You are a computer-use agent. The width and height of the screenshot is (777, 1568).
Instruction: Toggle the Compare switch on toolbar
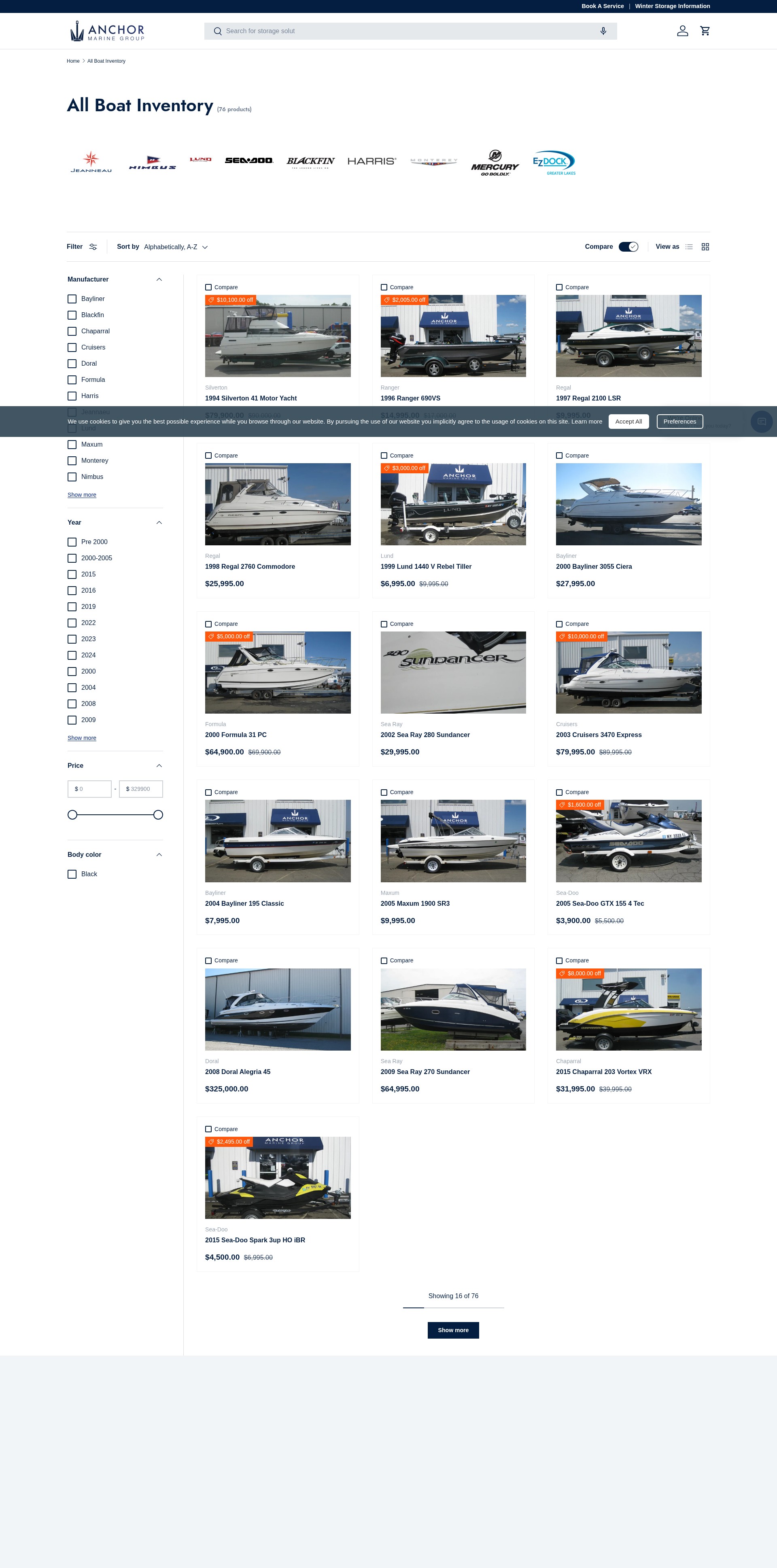pos(628,247)
